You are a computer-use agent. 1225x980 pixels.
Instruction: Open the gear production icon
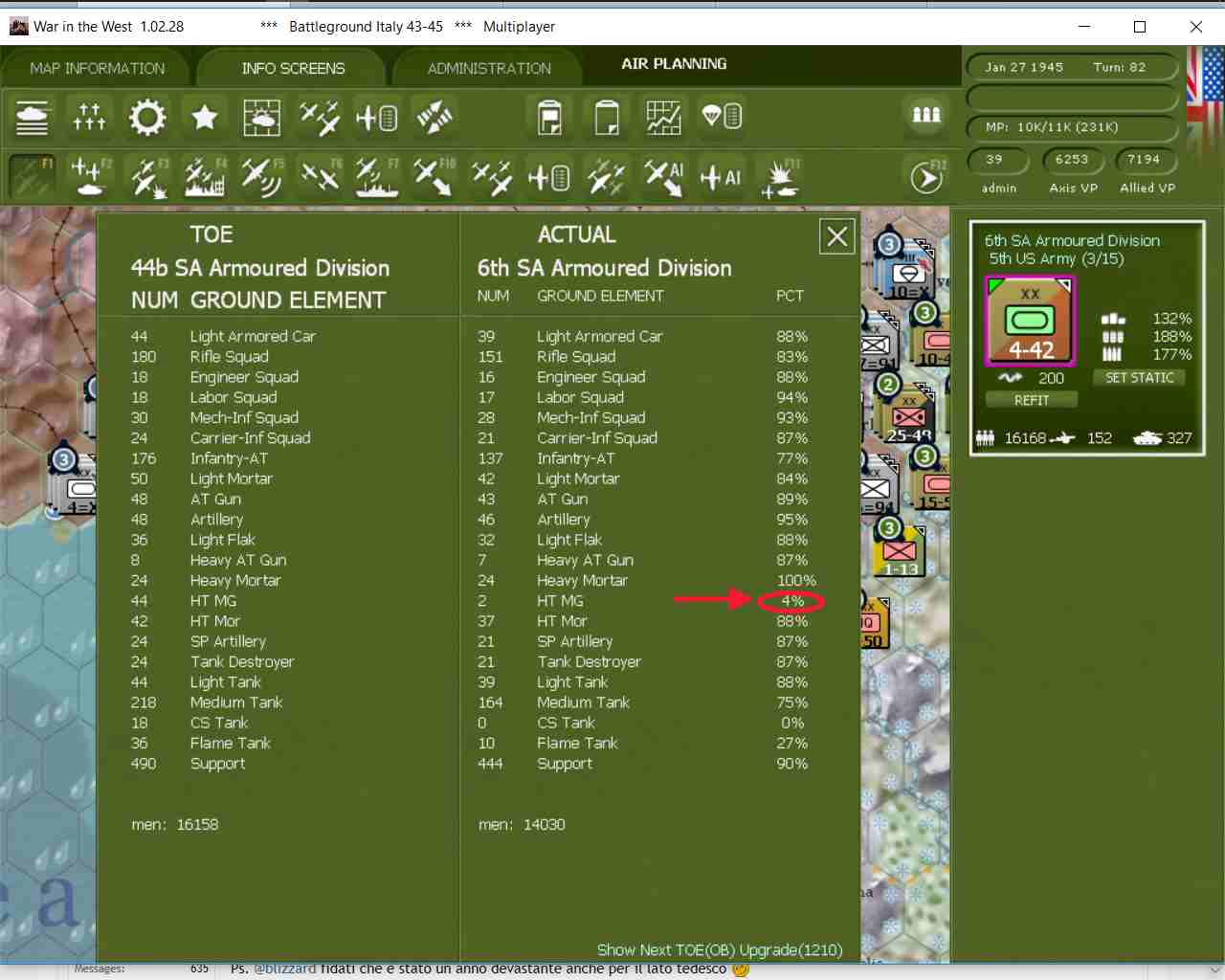click(146, 117)
